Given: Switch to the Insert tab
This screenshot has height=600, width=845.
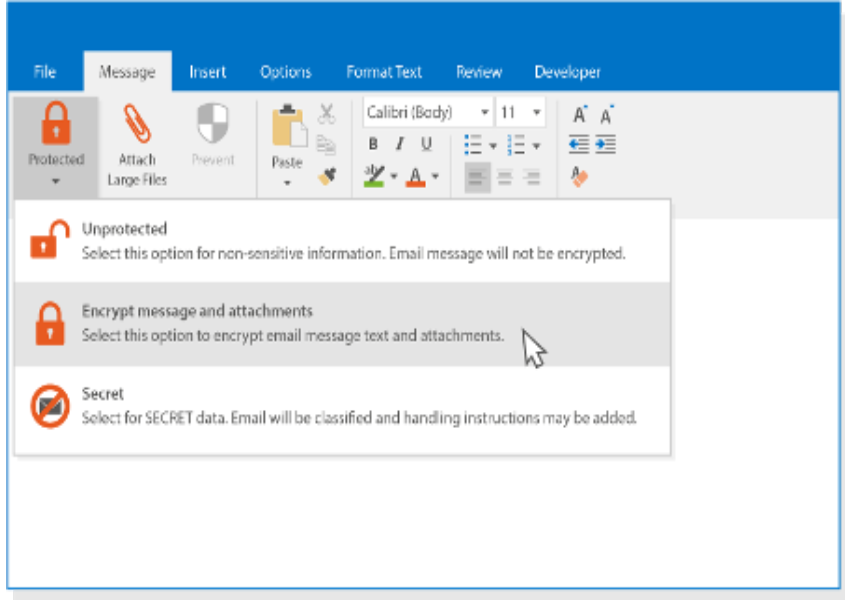Looking at the screenshot, I should [207, 72].
